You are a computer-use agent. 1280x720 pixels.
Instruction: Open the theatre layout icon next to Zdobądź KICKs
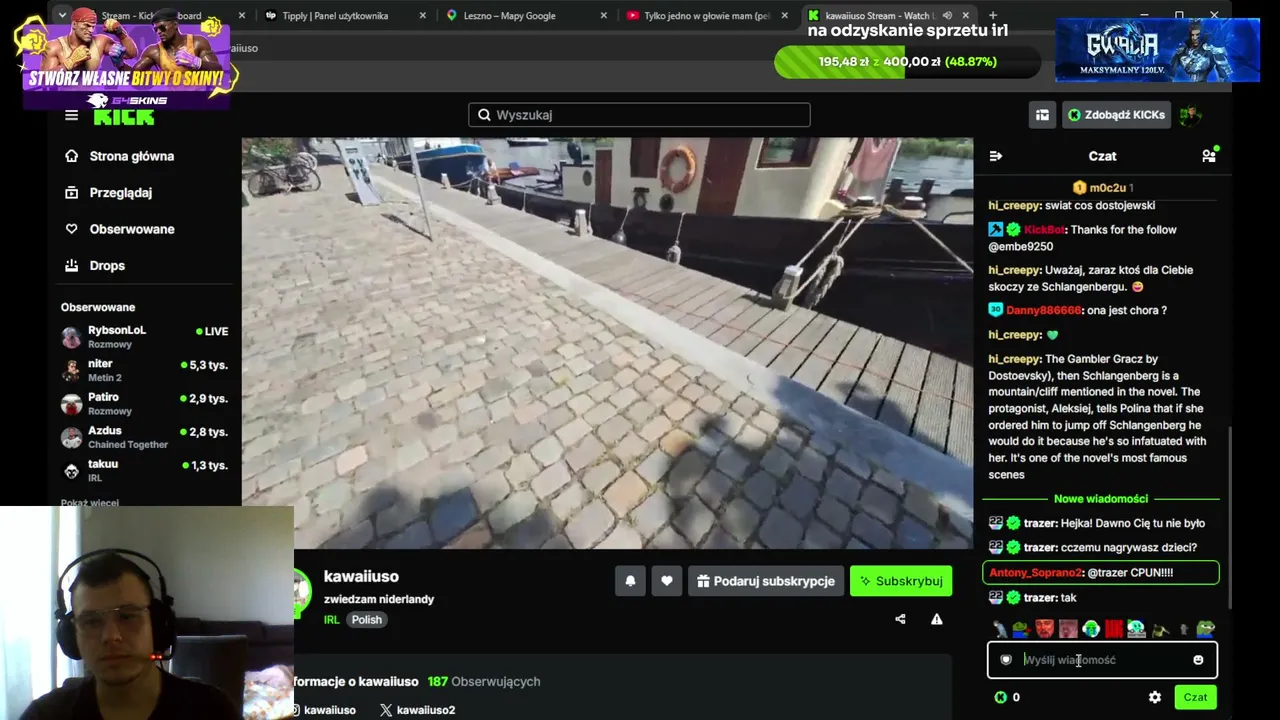(x=1042, y=115)
